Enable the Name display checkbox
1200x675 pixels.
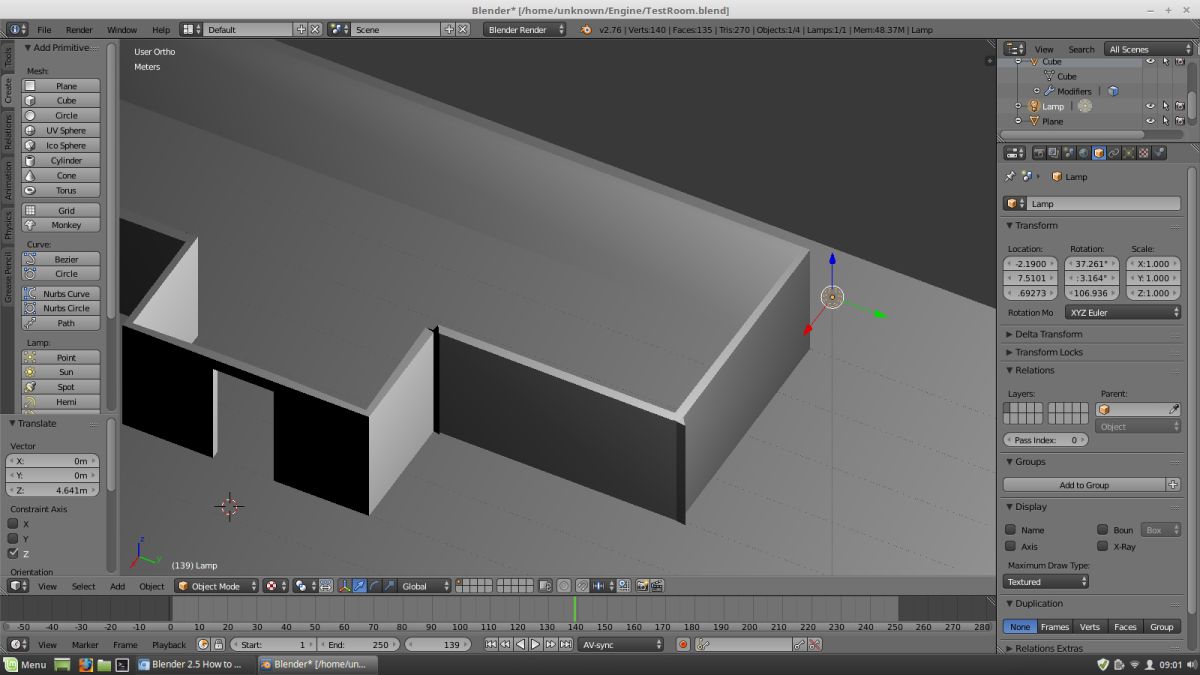coord(1010,530)
